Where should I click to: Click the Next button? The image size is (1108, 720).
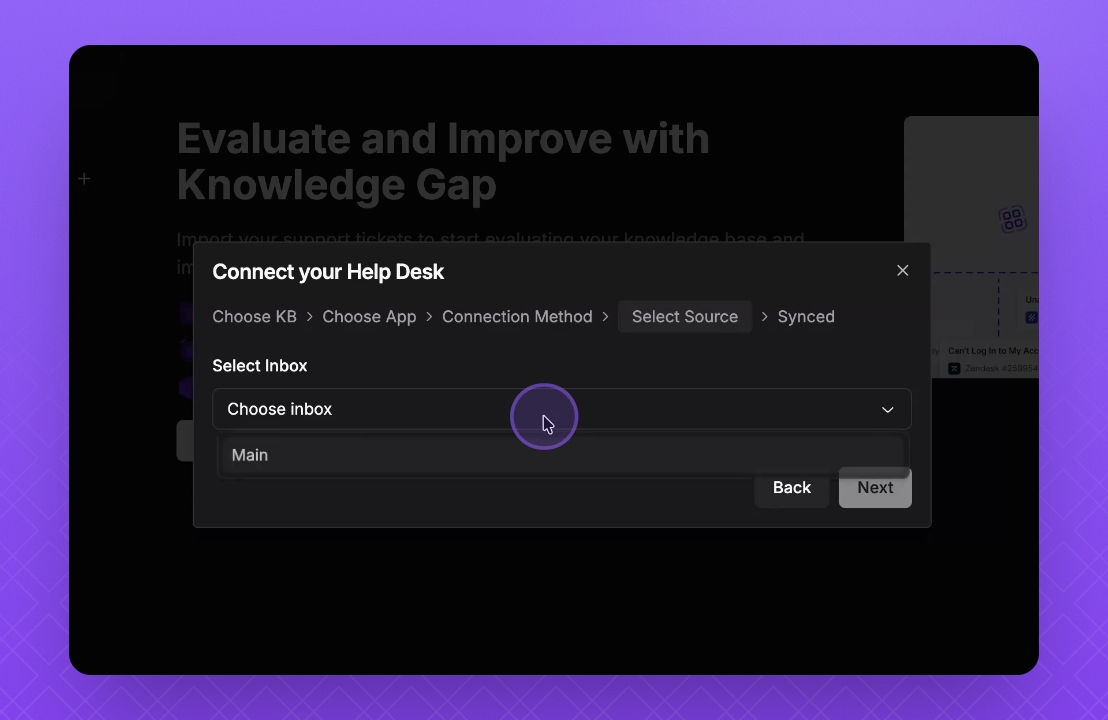(x=875, y=488)
